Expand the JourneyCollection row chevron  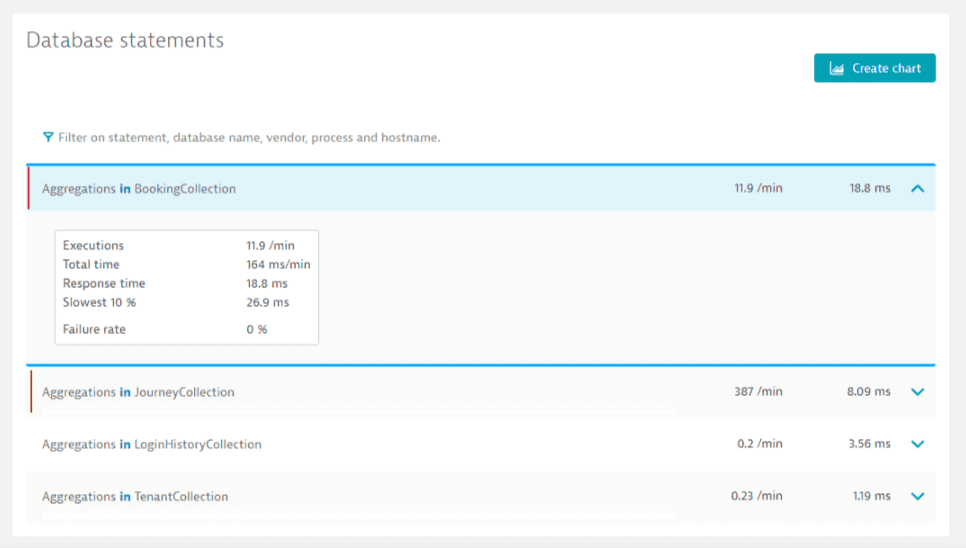[918, 392]
